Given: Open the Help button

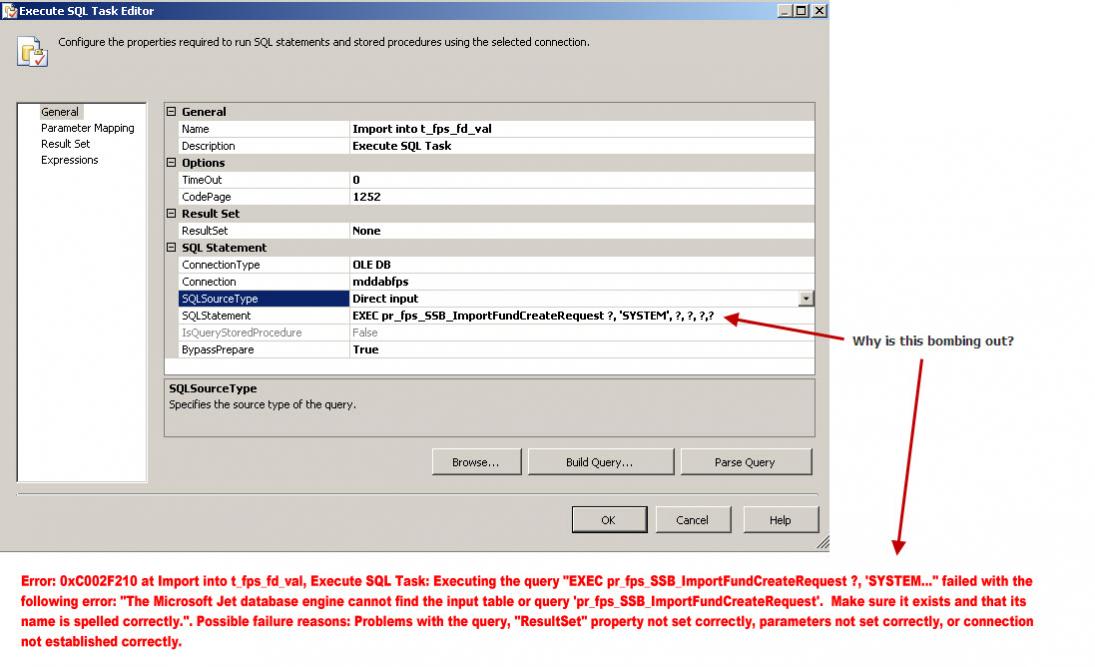Looking at the screenshot, I should [781, 520].
